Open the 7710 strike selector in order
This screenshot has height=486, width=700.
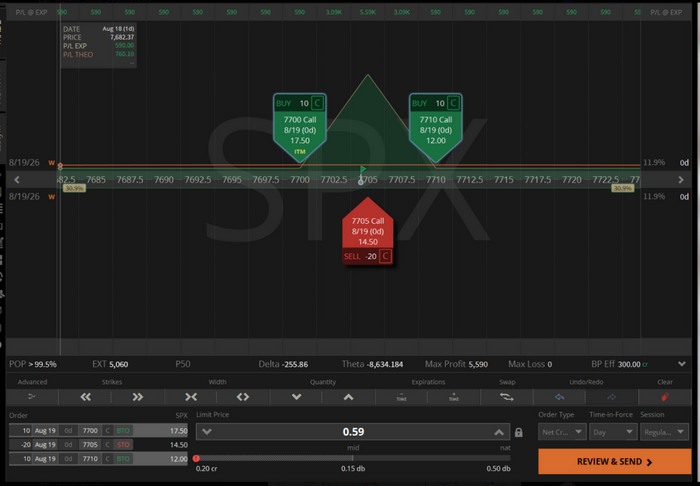pos(90,459)
